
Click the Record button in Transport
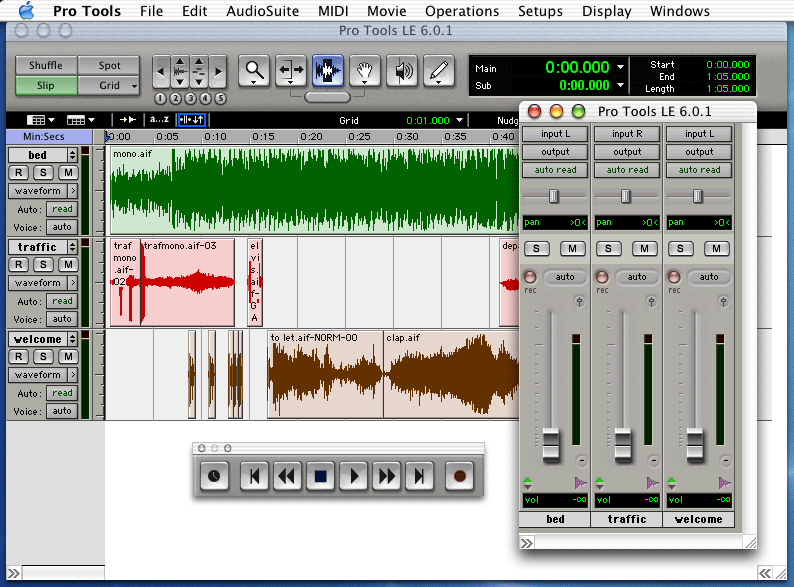459,476
